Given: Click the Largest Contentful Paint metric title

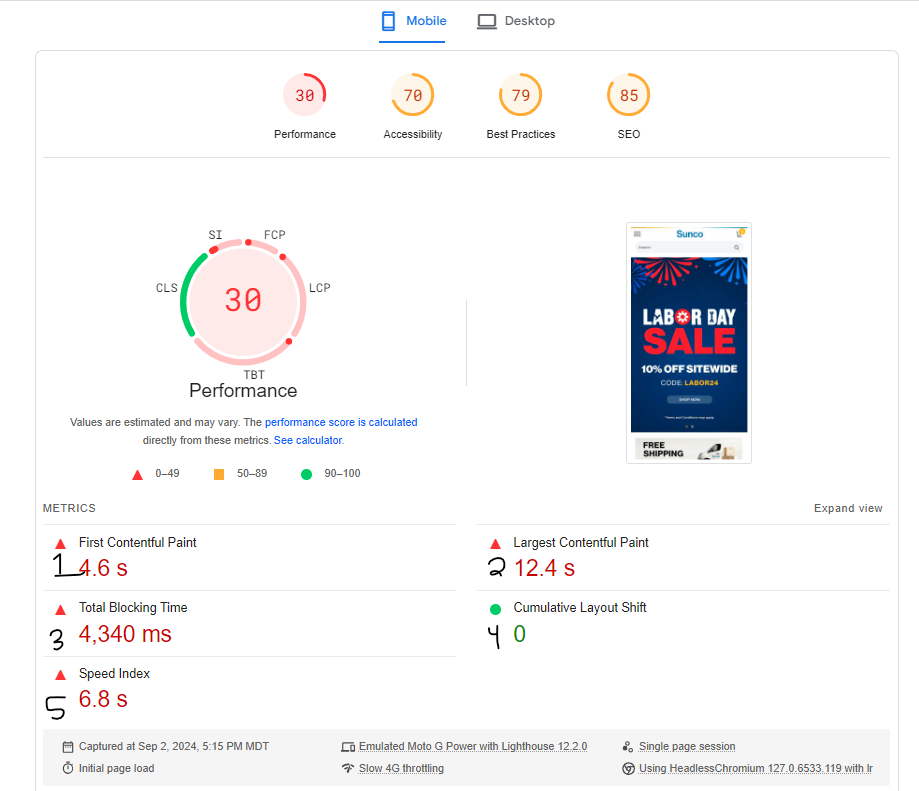Looking at the screenshot, I should 581,543.
